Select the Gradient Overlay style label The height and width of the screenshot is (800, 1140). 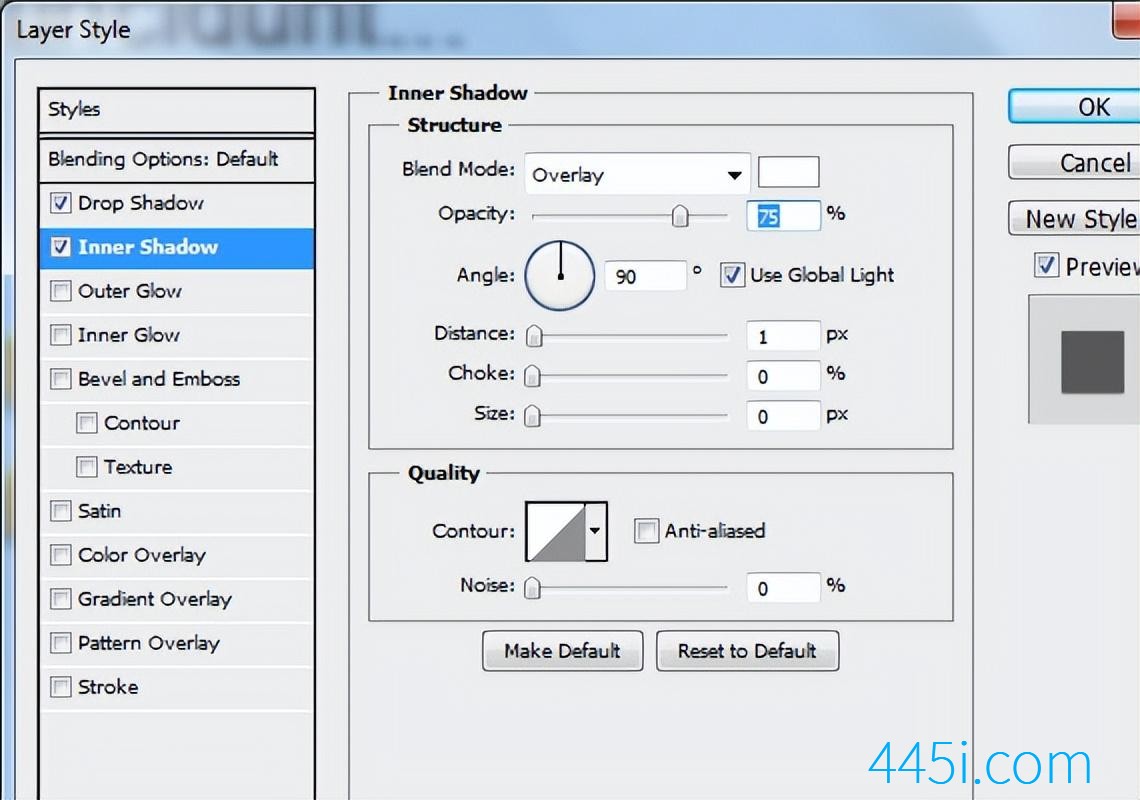pyautogui.click(x=155, y=599)
